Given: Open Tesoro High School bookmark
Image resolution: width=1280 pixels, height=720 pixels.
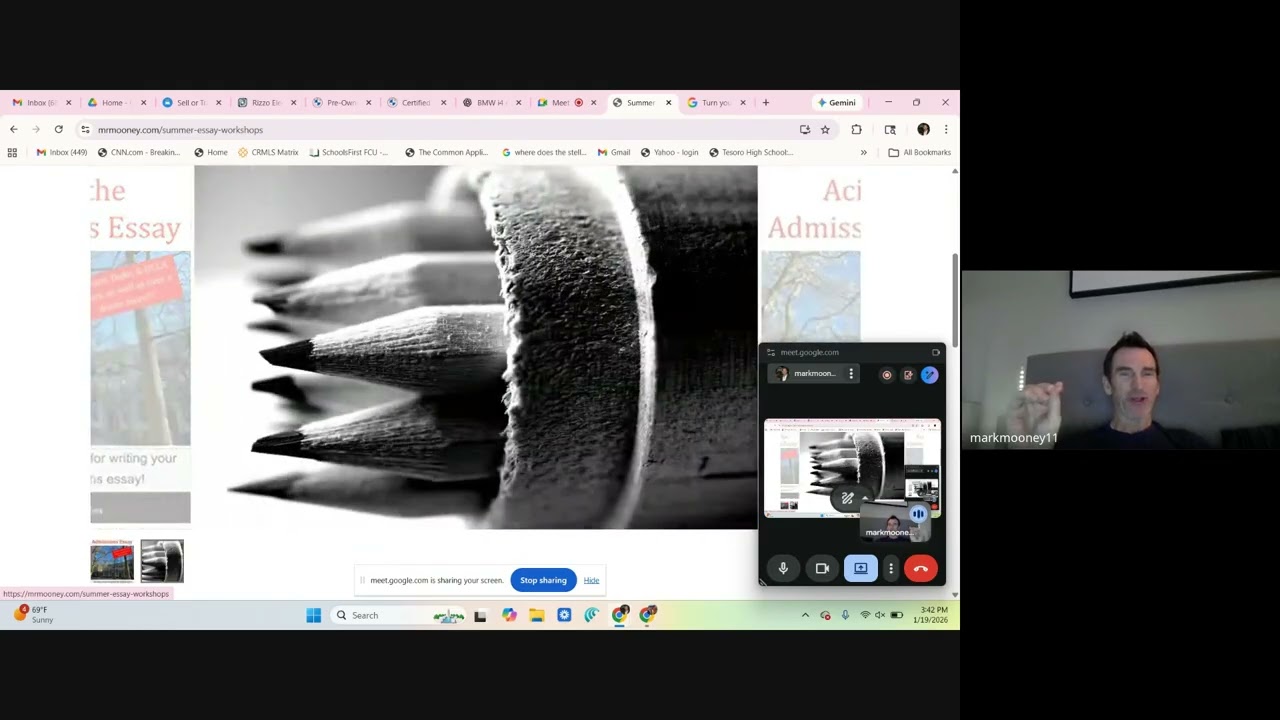Looking at the screenshot, I should click(x=750, y=152).
